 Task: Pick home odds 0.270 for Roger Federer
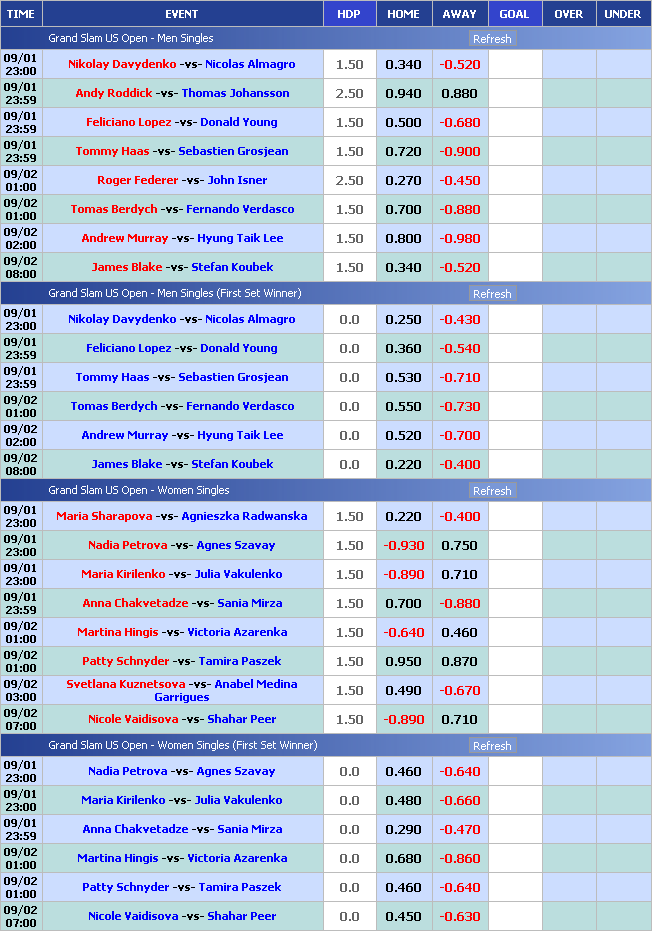coord(403,180)
